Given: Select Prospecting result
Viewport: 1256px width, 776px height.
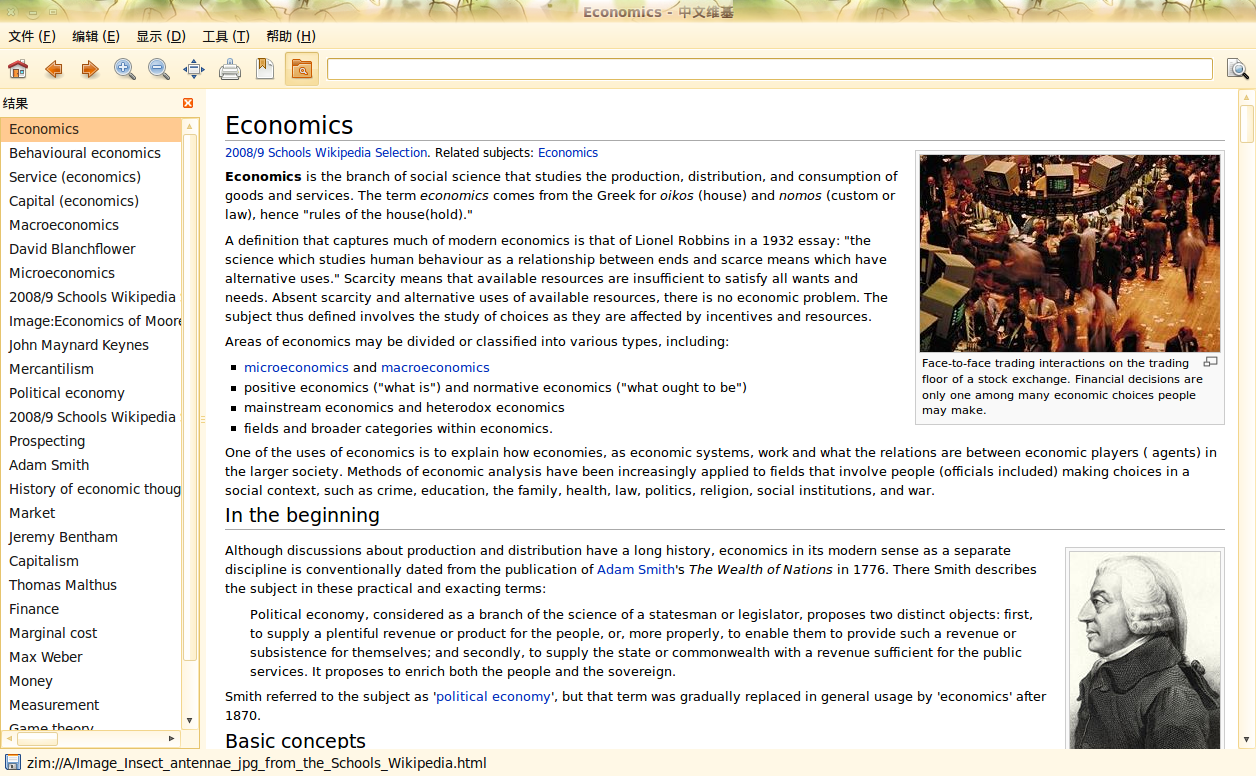Looking at the screenshot, I should [x=91, y=441].
